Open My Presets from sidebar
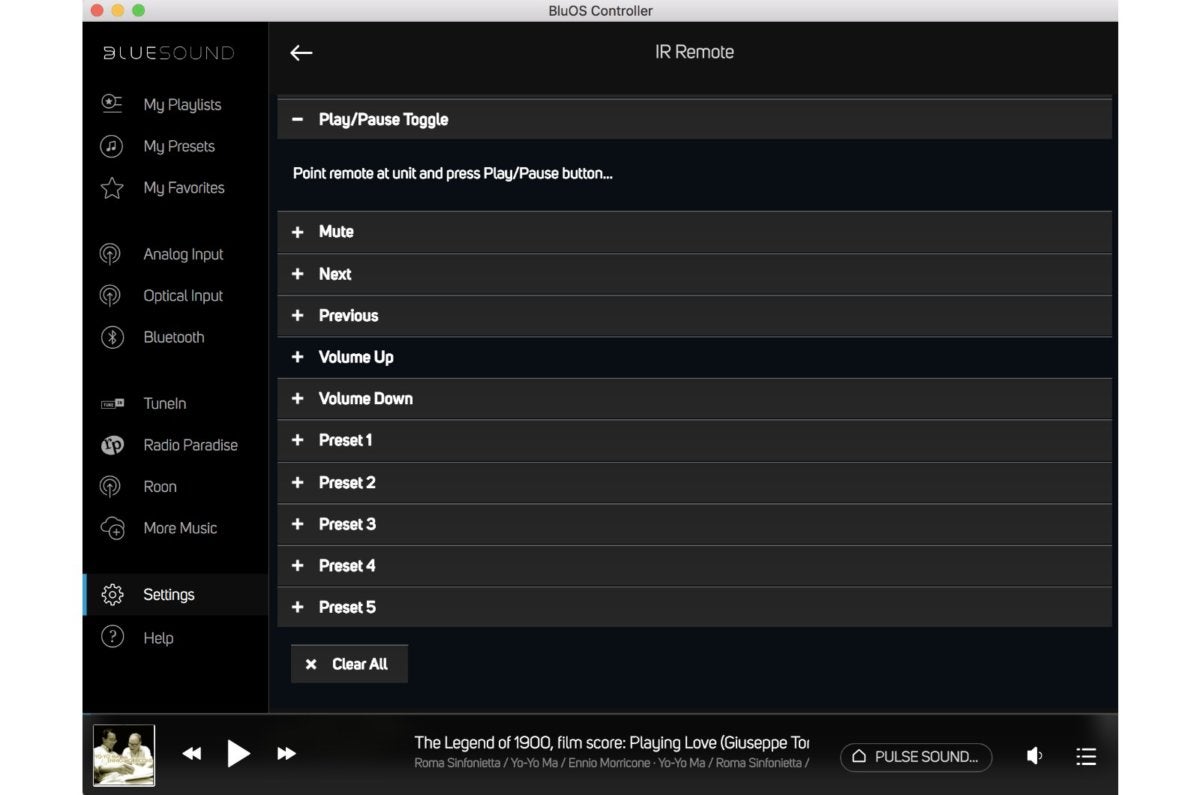Viewport: 1200px width, 795px height. (x=179, y=147)
